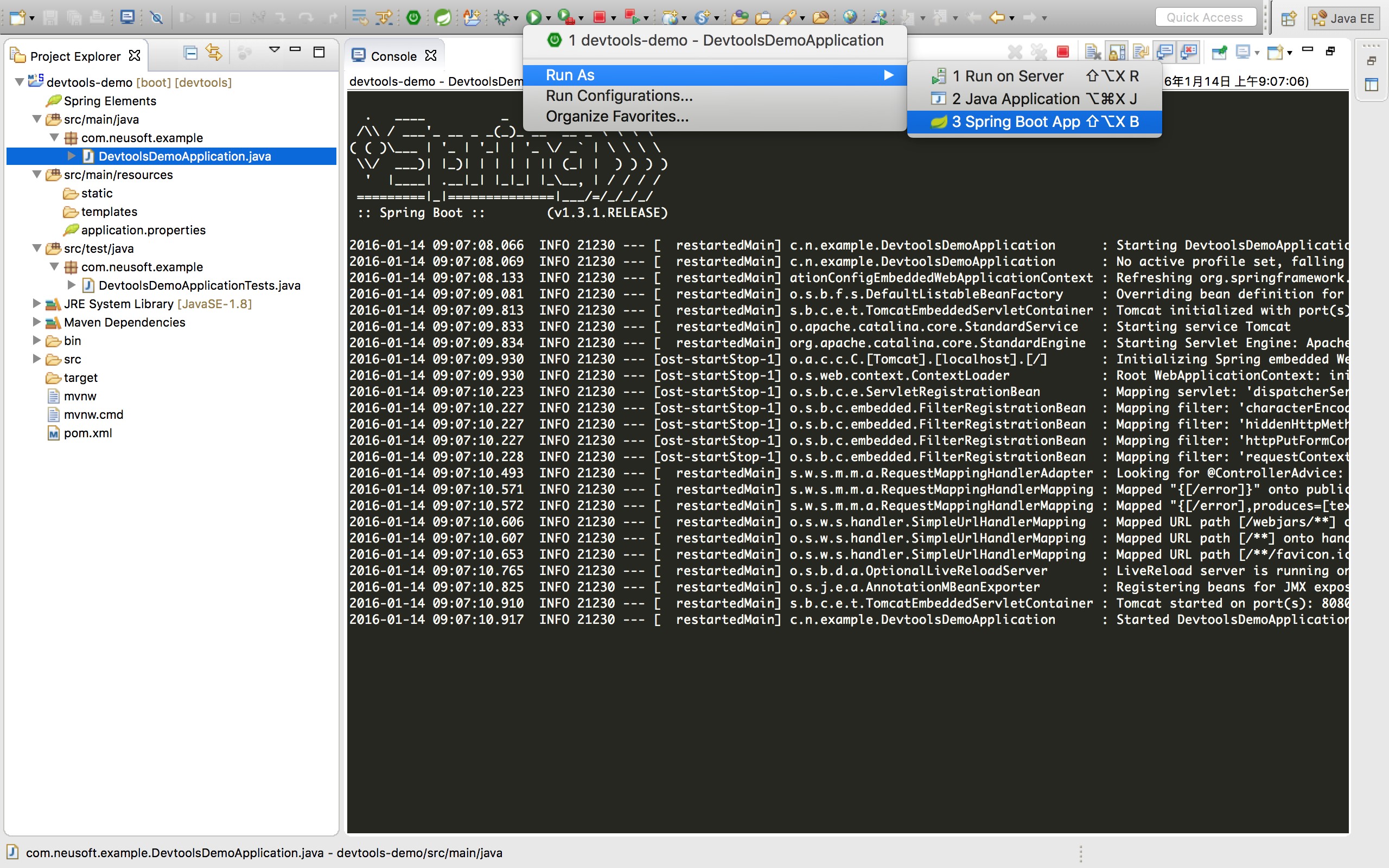Select the Java EE perspective button
Screen dimensions: 1389x868
tap(1343, 18)
